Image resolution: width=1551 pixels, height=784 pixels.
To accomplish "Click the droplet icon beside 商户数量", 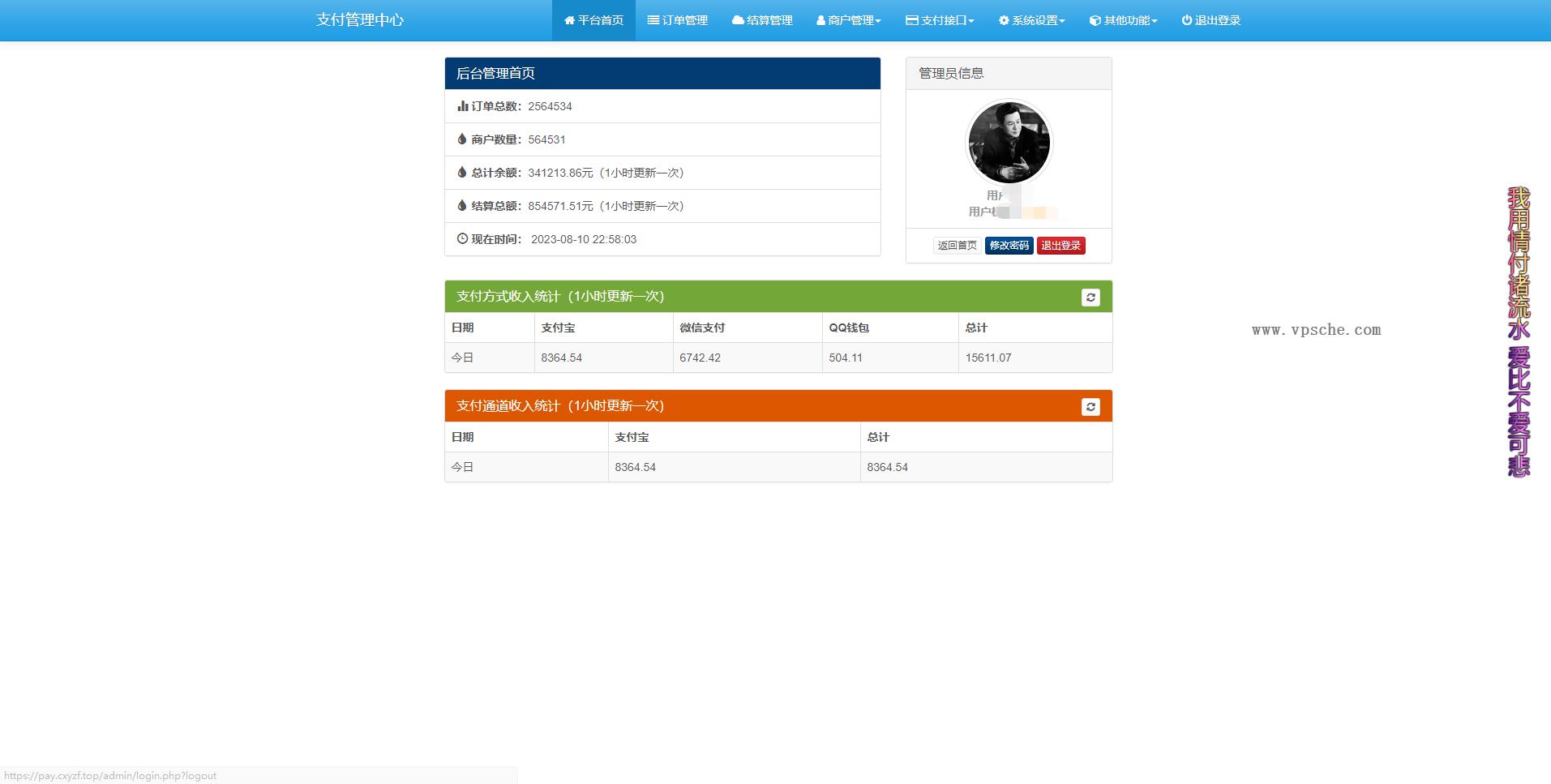I will 462,139.
